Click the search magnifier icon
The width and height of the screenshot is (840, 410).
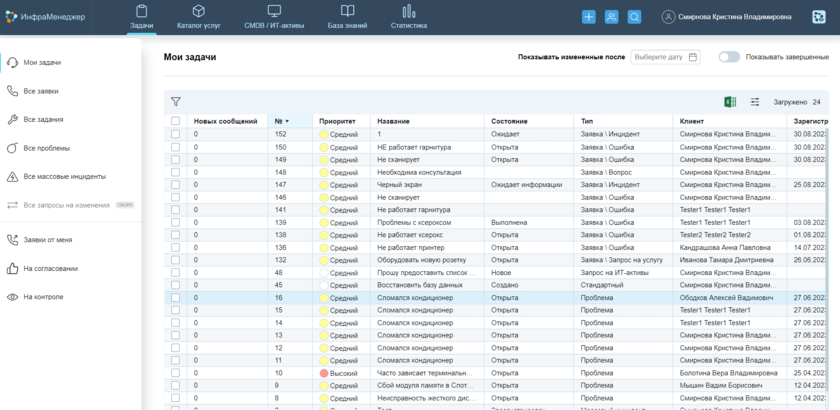[634, 17]
